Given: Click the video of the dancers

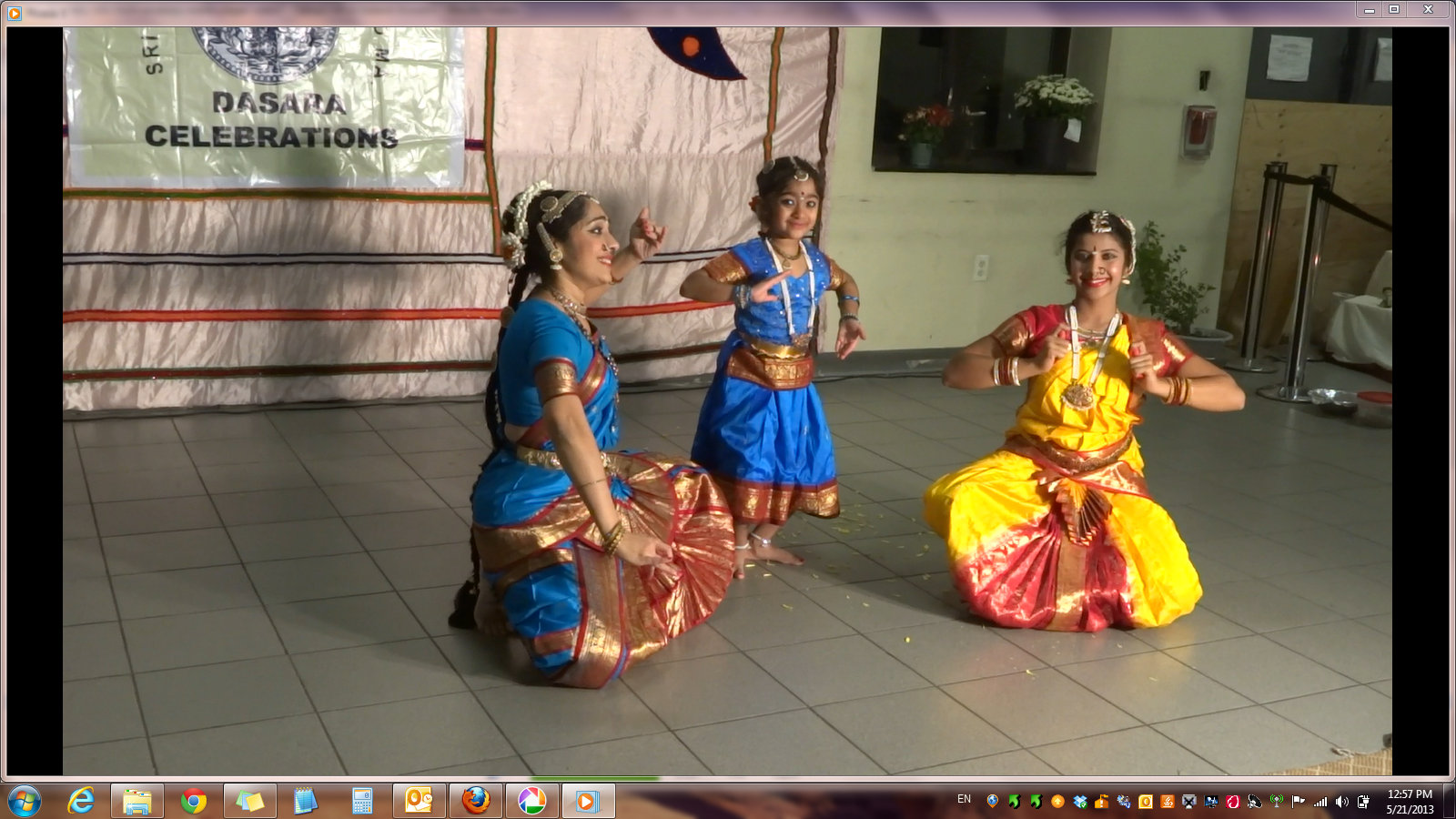Looking at the screenshot, I should click(726, 400).
